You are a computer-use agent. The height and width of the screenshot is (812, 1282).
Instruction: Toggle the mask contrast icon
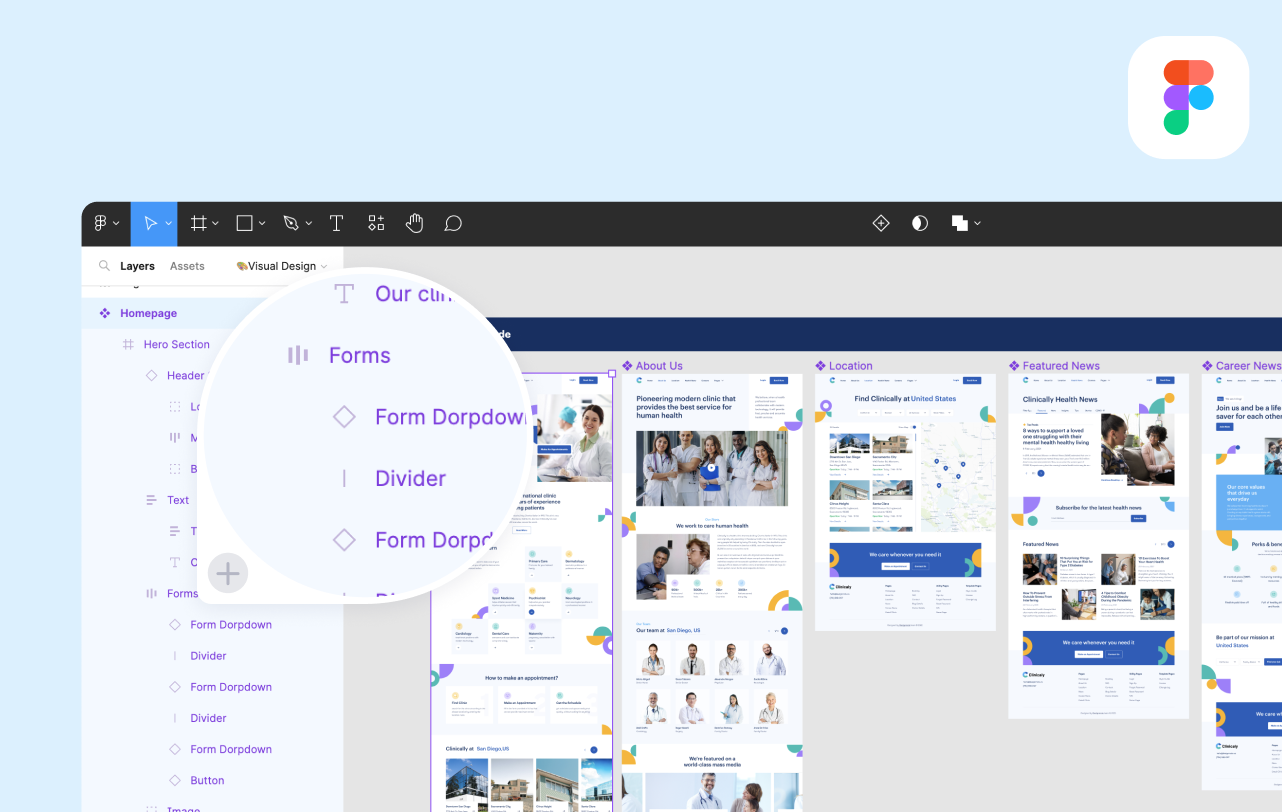coord(920,224)
